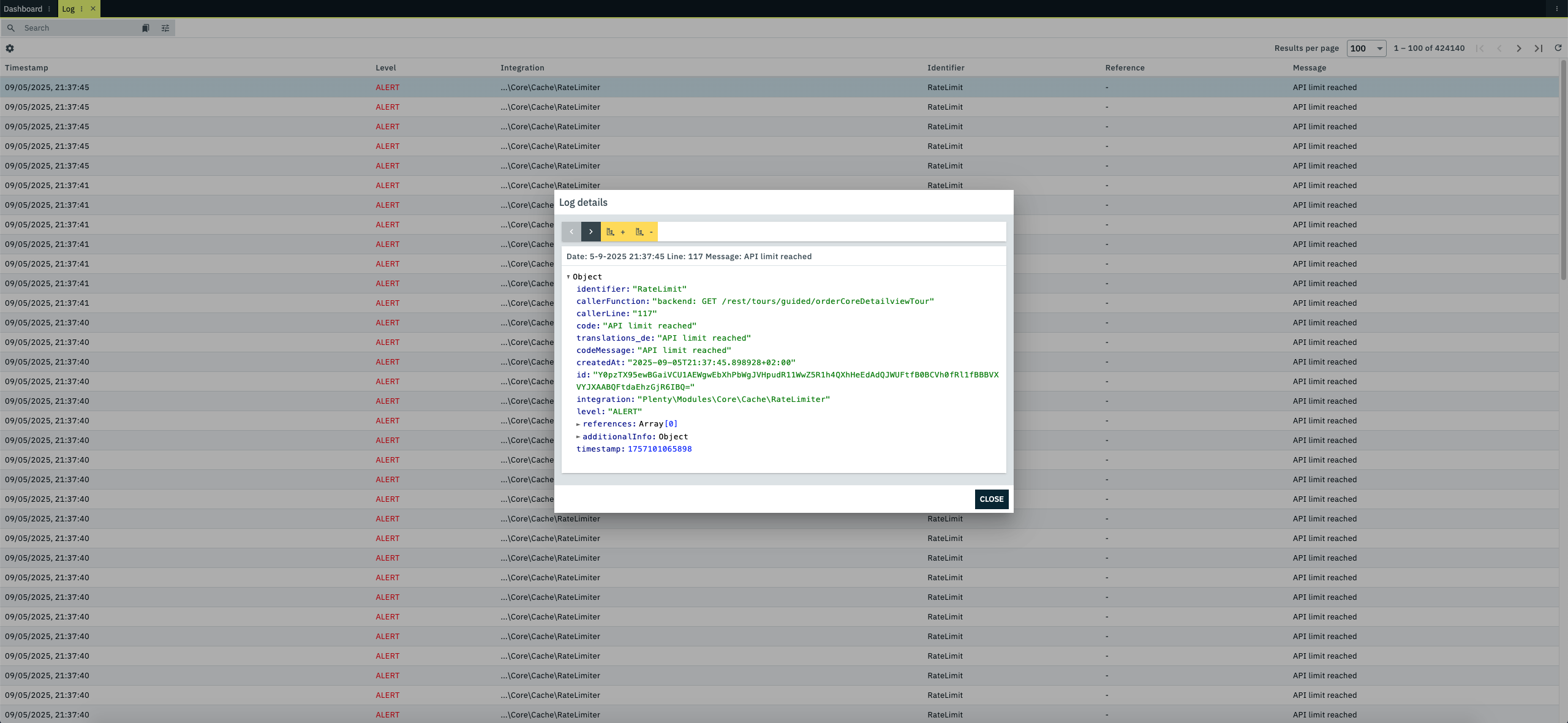The image size is (1568, 723).
Task: Open filter options tune icon beside search
Action: pyautogui.click(x=165, y=28)
